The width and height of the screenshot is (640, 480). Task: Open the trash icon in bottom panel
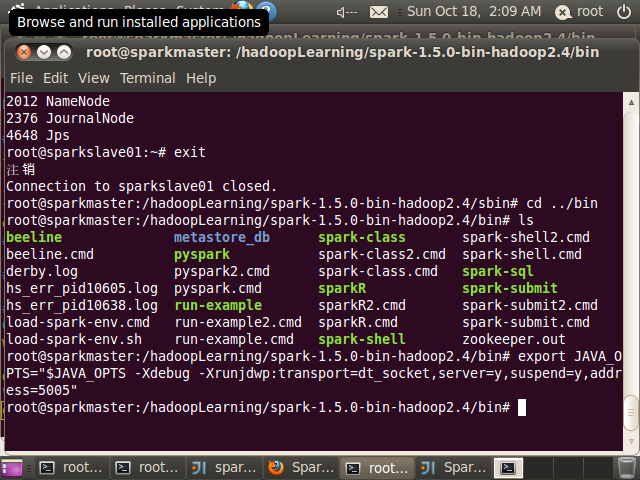[x=626, y=468]
